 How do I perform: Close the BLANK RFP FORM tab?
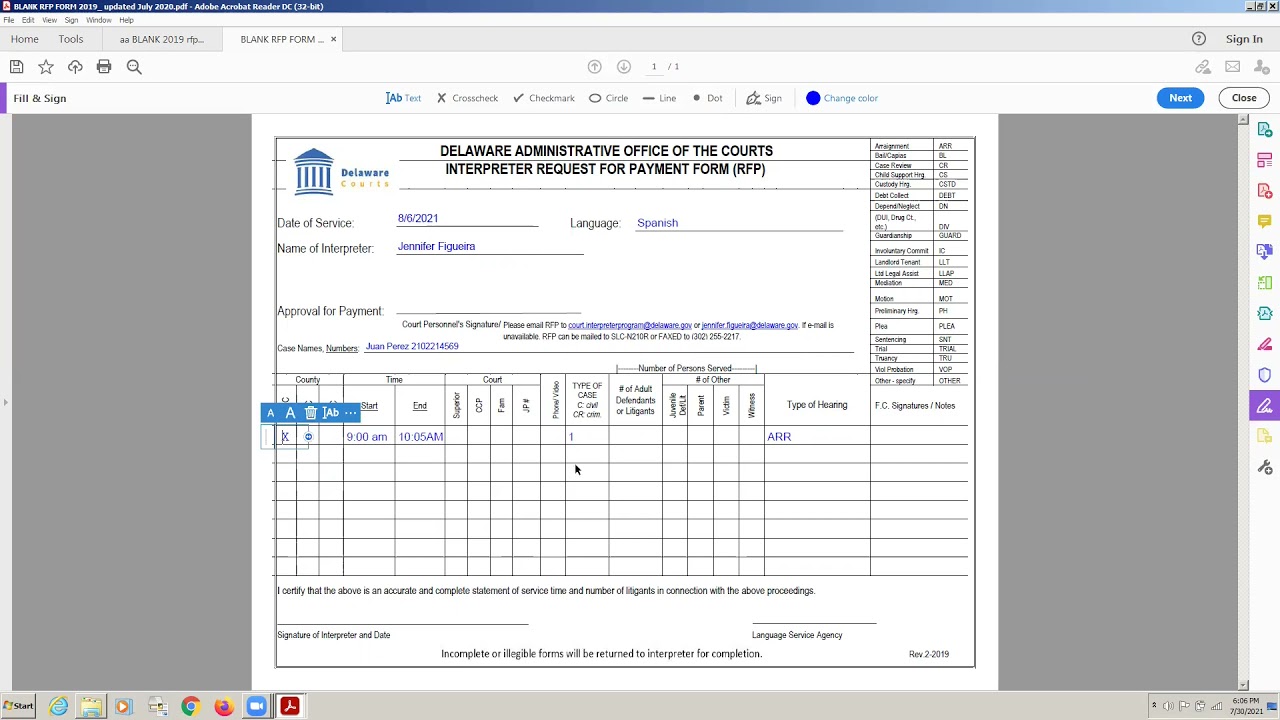pyautogui.click(x=333, y=39)
